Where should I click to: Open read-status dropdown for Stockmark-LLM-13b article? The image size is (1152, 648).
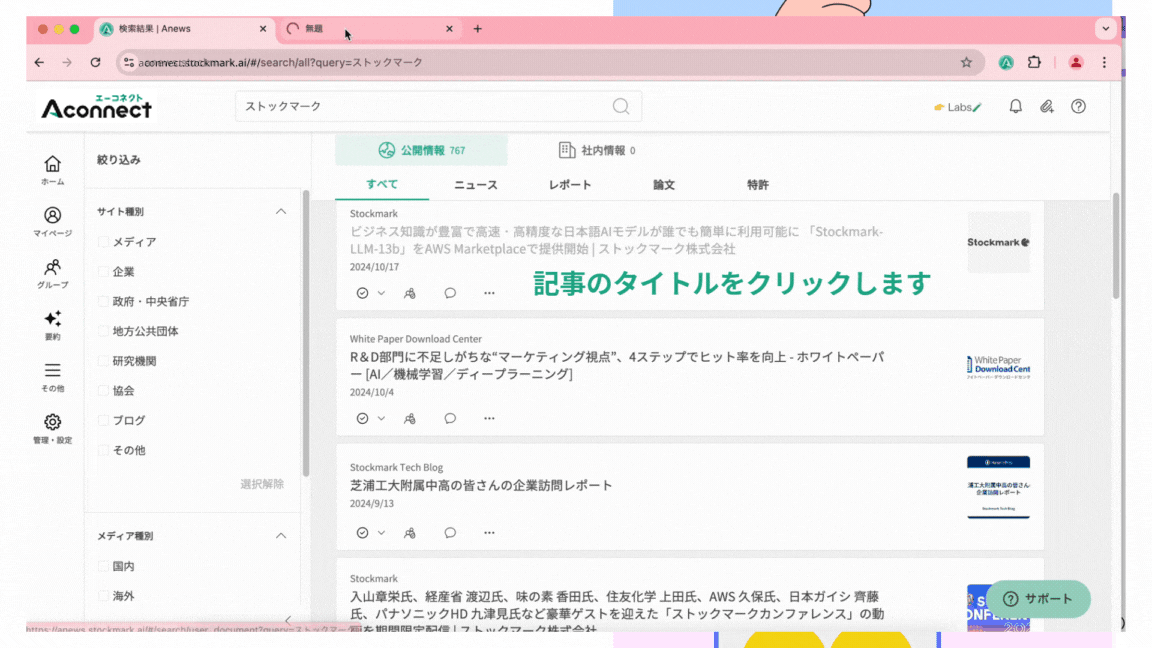tap(381, 293)
